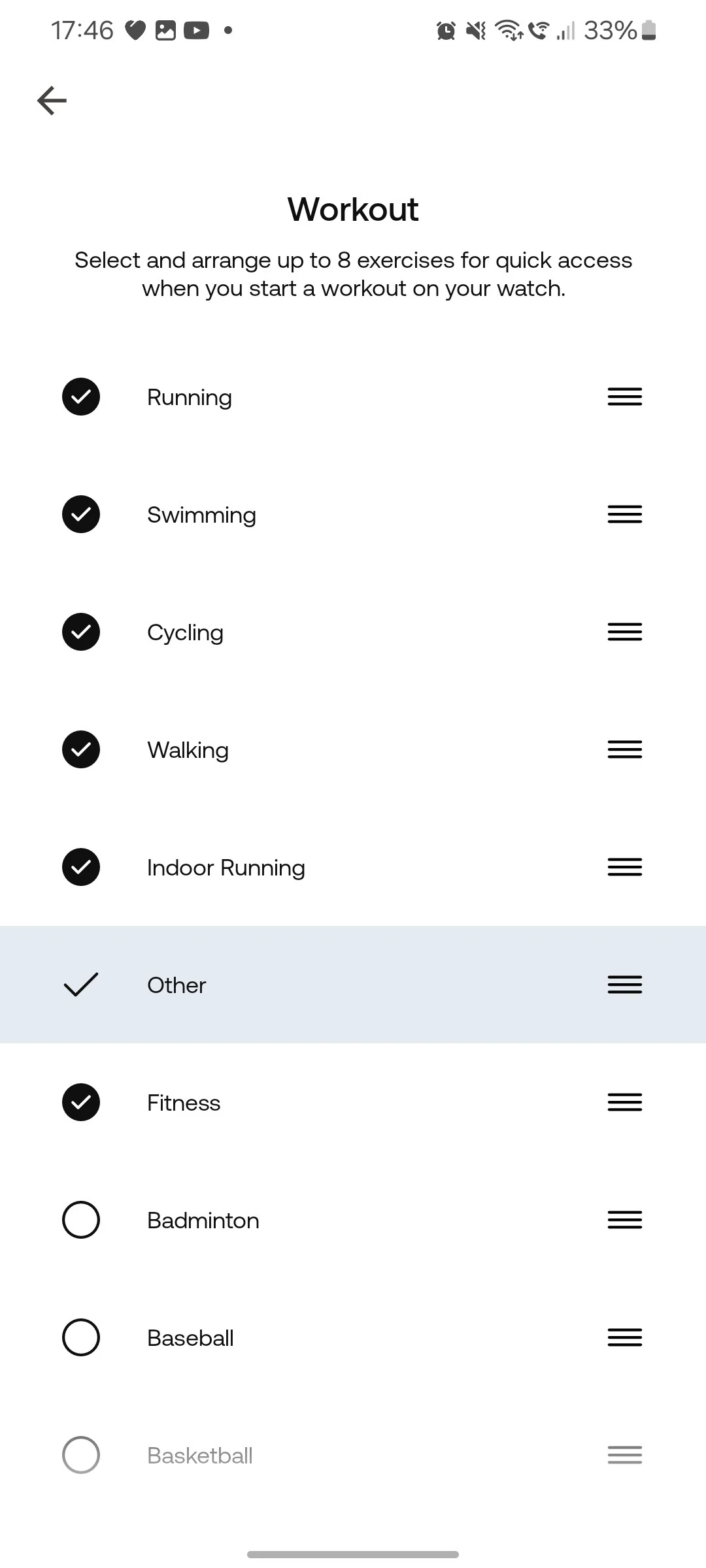Tap the Indoor Running reorder handle
Screen dimensions: 706x1568
click(x=624, y=867)
